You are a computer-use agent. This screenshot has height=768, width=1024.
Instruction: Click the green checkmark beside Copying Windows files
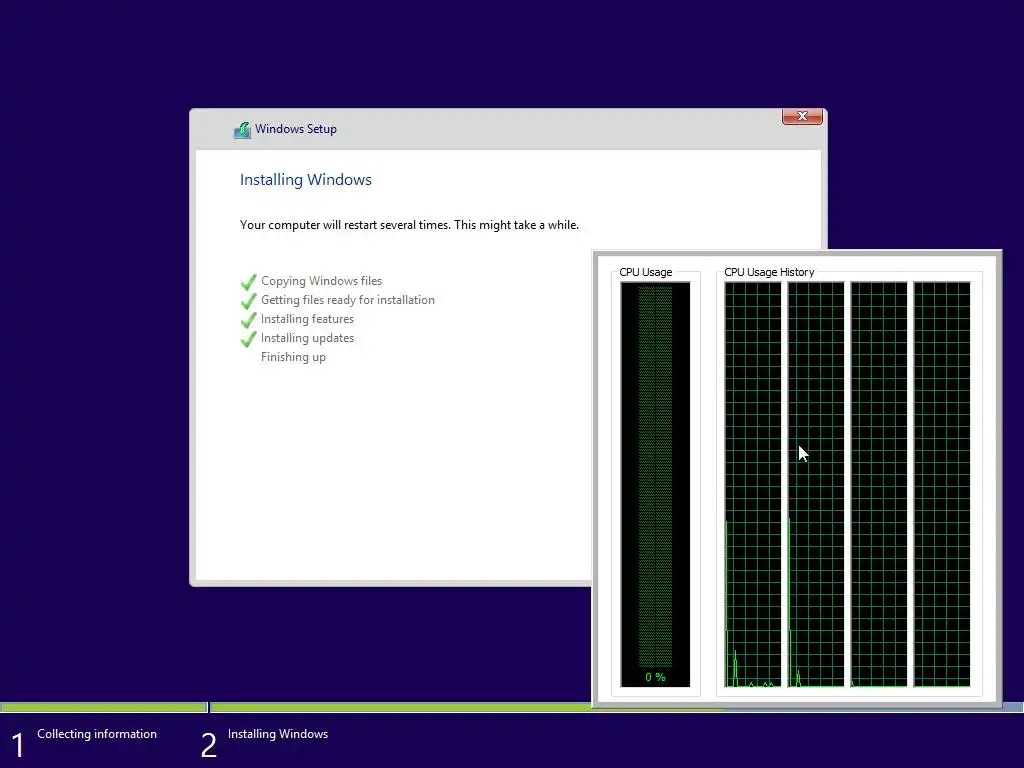[248, 282]
